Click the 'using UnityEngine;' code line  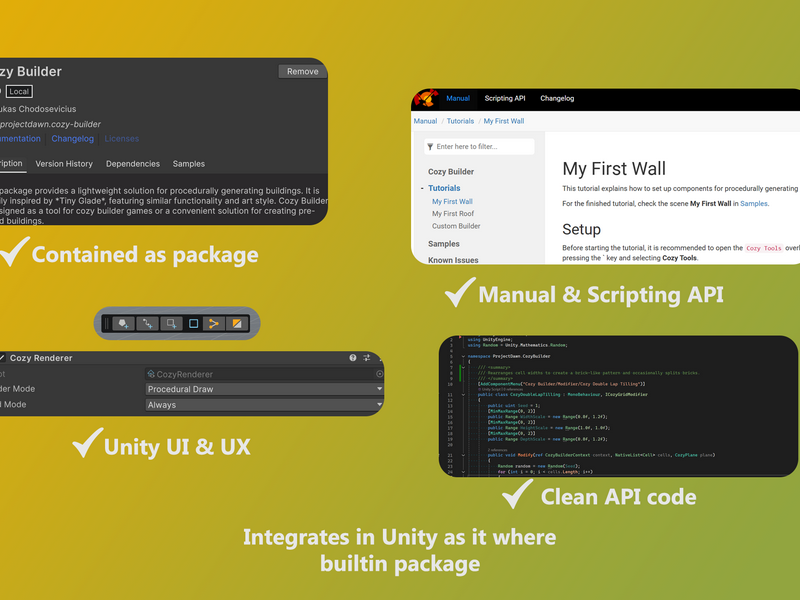(x=490, y=339)
